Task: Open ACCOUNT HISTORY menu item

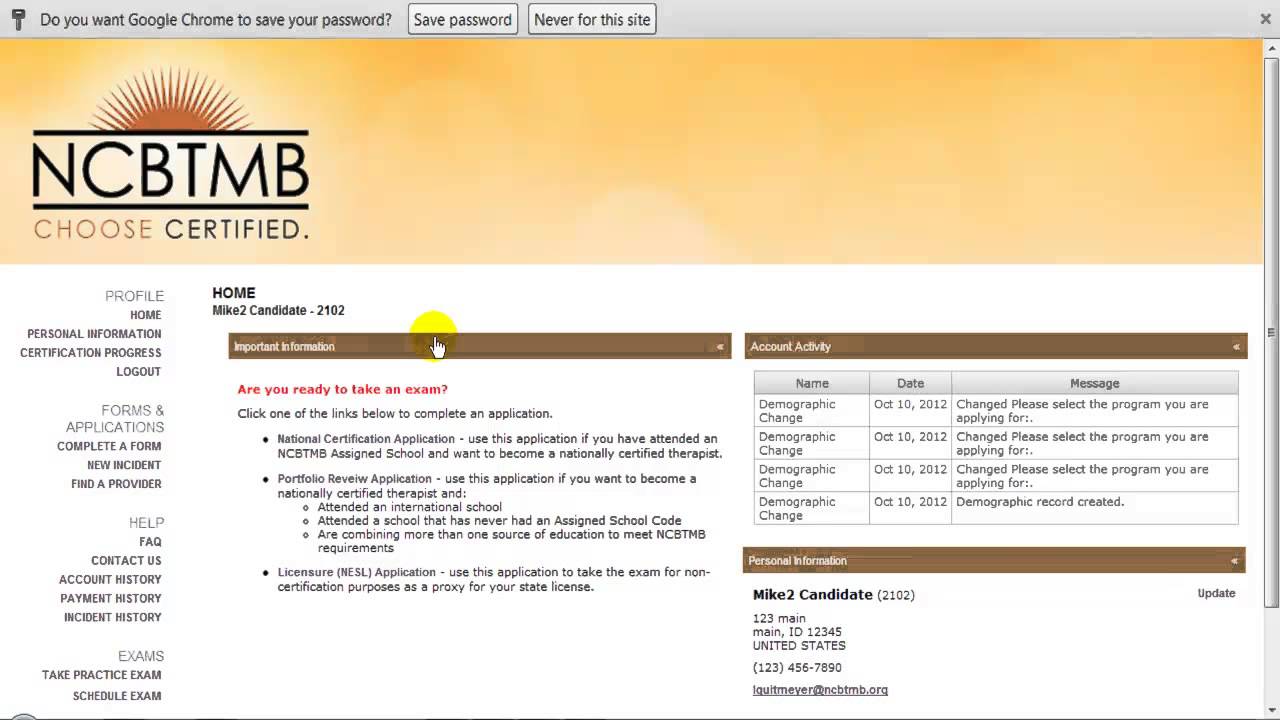Action: point(110,580)
